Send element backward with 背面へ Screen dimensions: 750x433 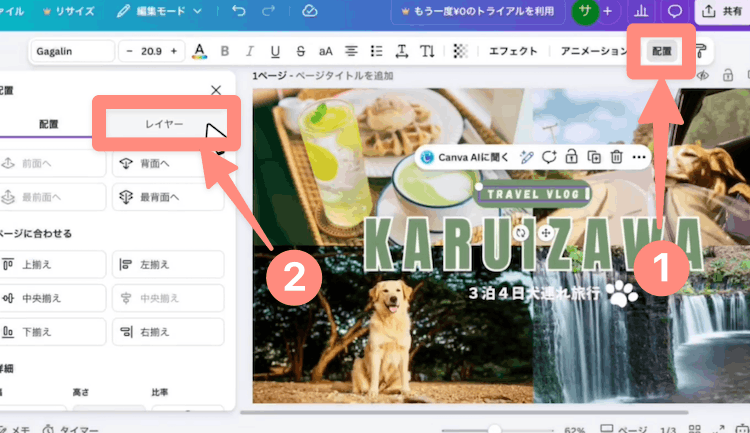click(168, 164)
